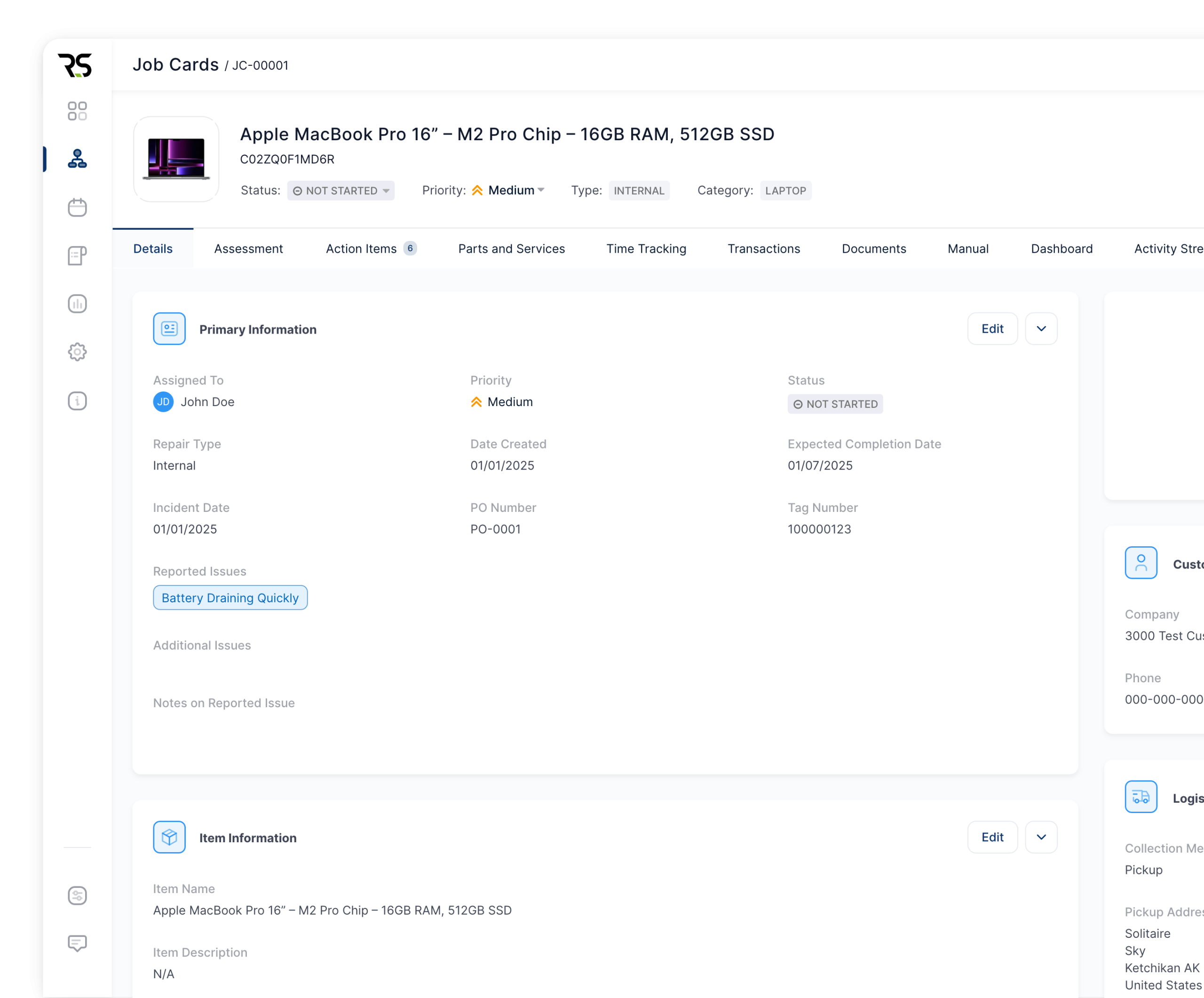This screenshot has height=998, width=1204.
Task: Open the Time Tracking tab
Action: pyautogui.click(x=646, y=248)
